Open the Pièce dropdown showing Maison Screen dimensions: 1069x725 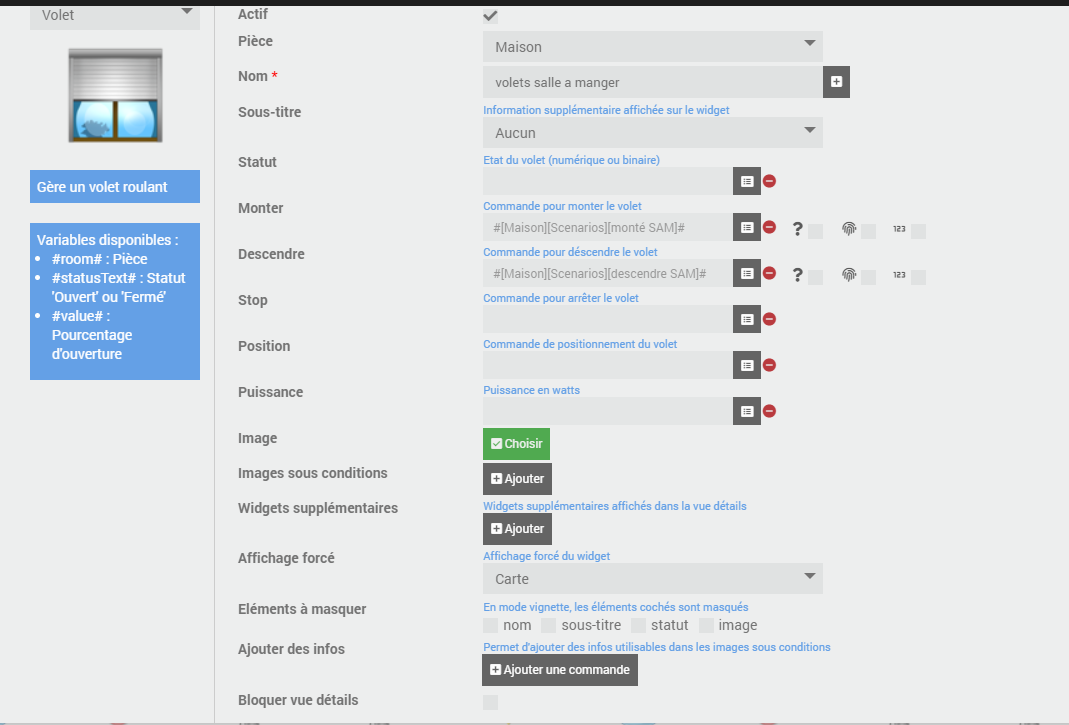[652, 46]
